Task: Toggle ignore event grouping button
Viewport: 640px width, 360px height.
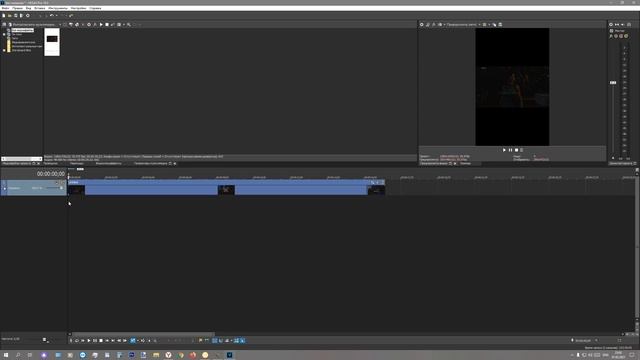Action: (242, 340)
